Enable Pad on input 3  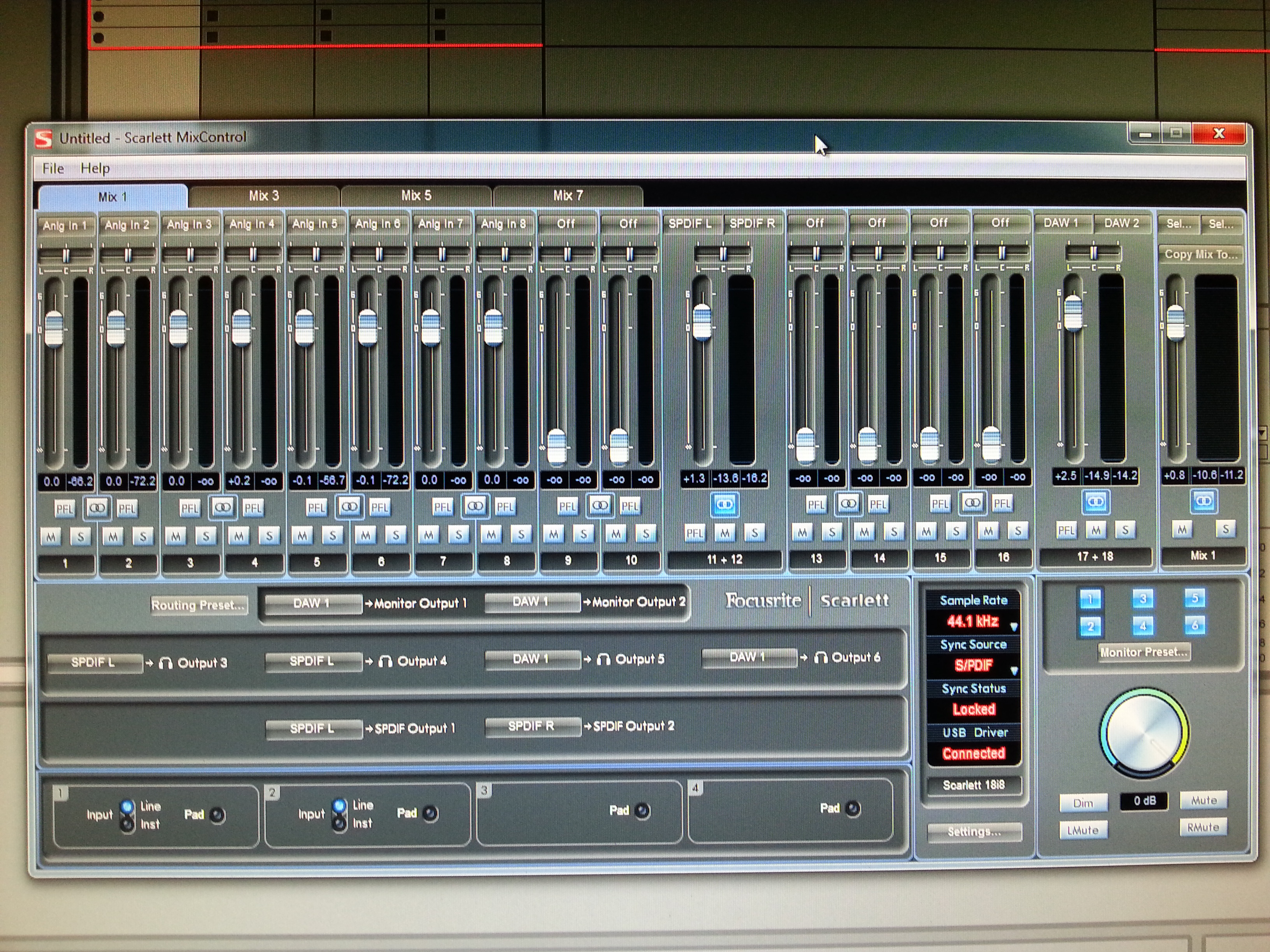(642, 811)
